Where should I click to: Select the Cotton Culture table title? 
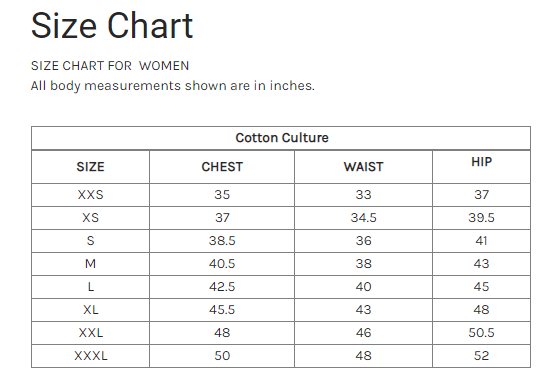point(282,138)
